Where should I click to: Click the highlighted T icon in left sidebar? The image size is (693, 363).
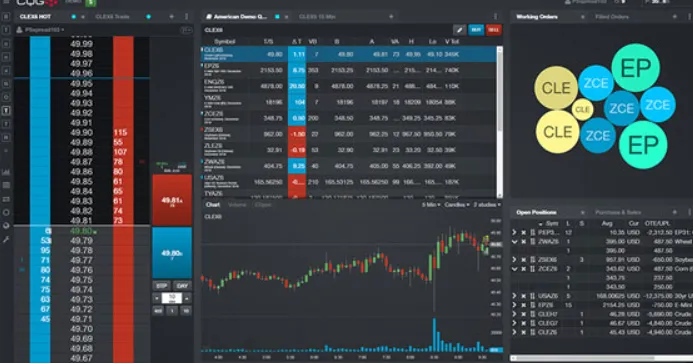6,110
